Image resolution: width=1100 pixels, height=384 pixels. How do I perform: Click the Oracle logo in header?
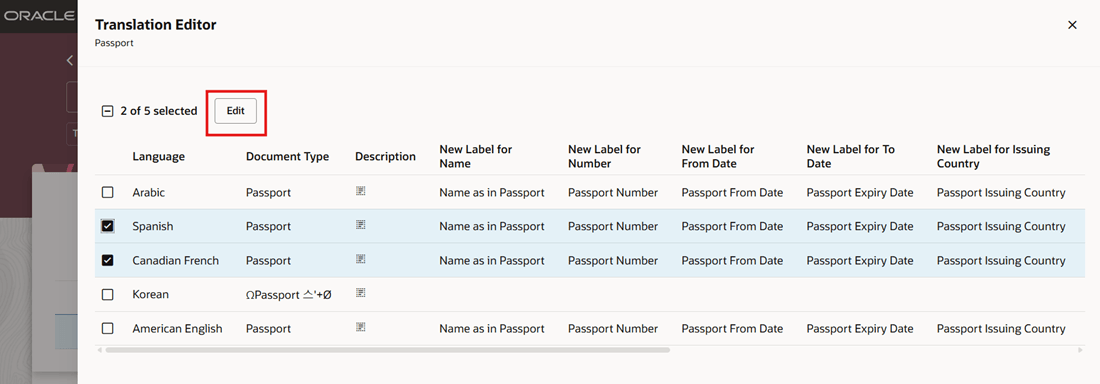pos(39,15)
